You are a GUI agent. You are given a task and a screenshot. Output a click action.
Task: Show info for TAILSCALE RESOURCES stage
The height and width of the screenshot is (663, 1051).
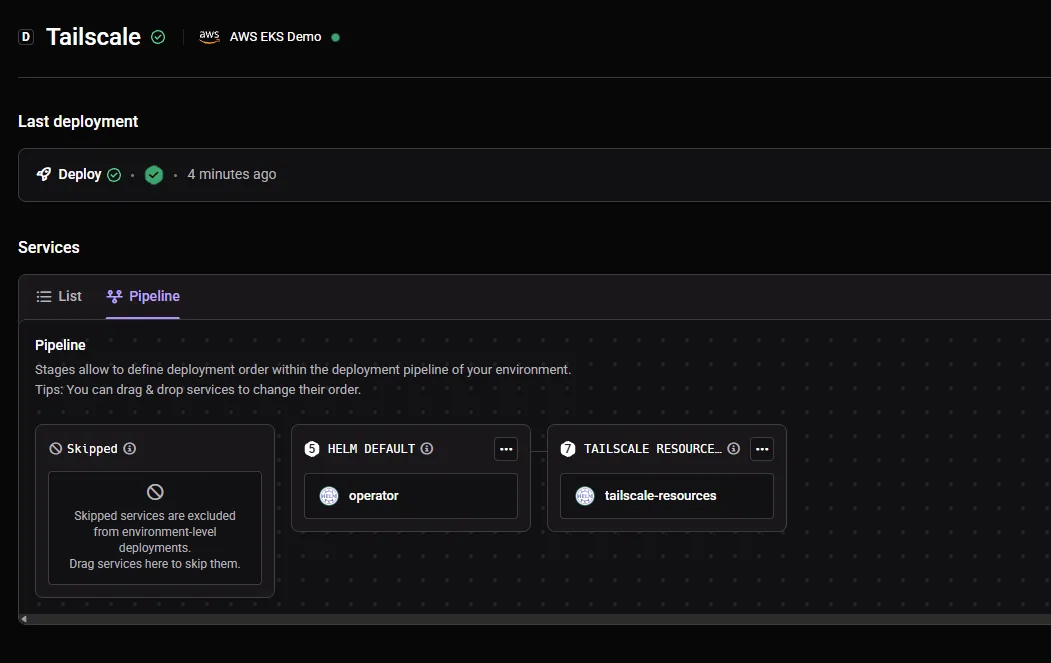click(x=734, y=448)
